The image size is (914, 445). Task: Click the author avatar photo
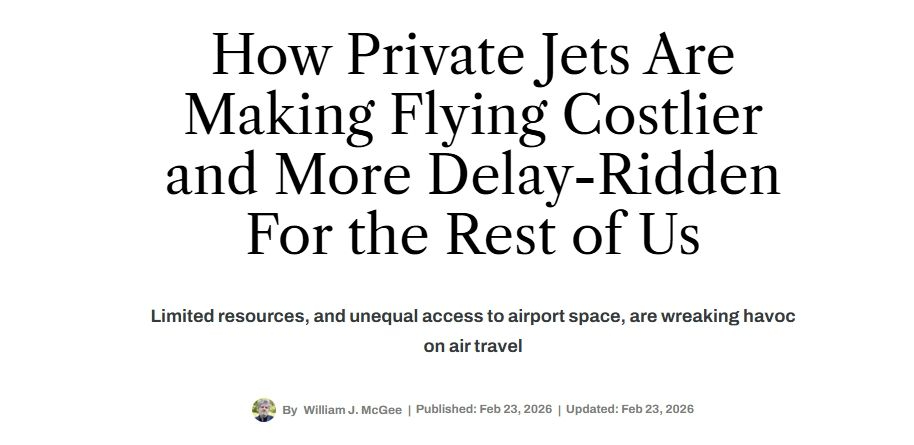[264, 410]
